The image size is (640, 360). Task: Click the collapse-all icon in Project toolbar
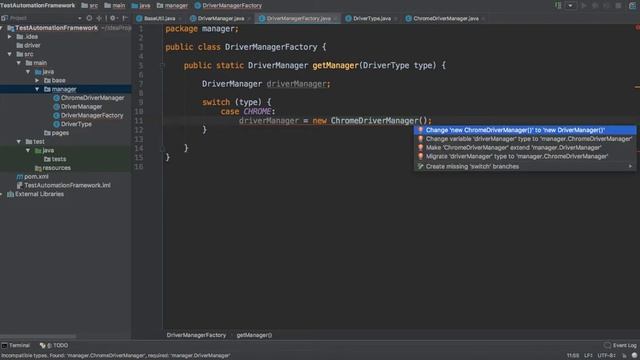click(x=99, y=18)
